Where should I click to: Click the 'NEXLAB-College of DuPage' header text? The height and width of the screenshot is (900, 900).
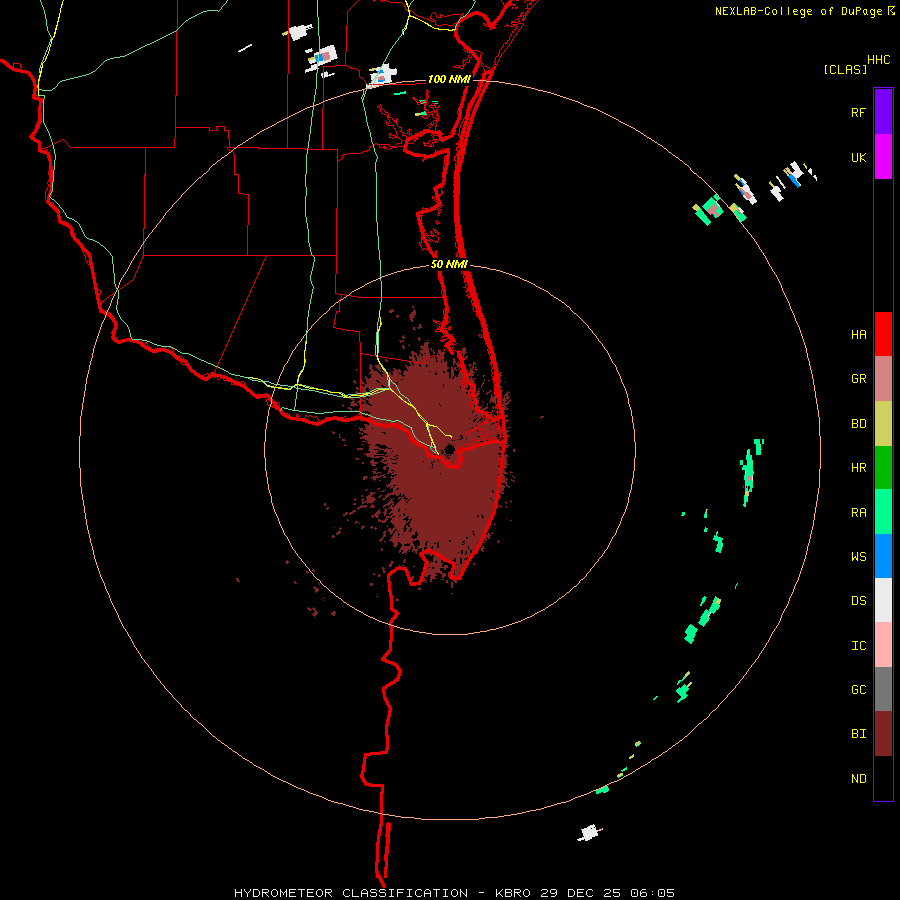pyautogui.click(x=798, y=11)
